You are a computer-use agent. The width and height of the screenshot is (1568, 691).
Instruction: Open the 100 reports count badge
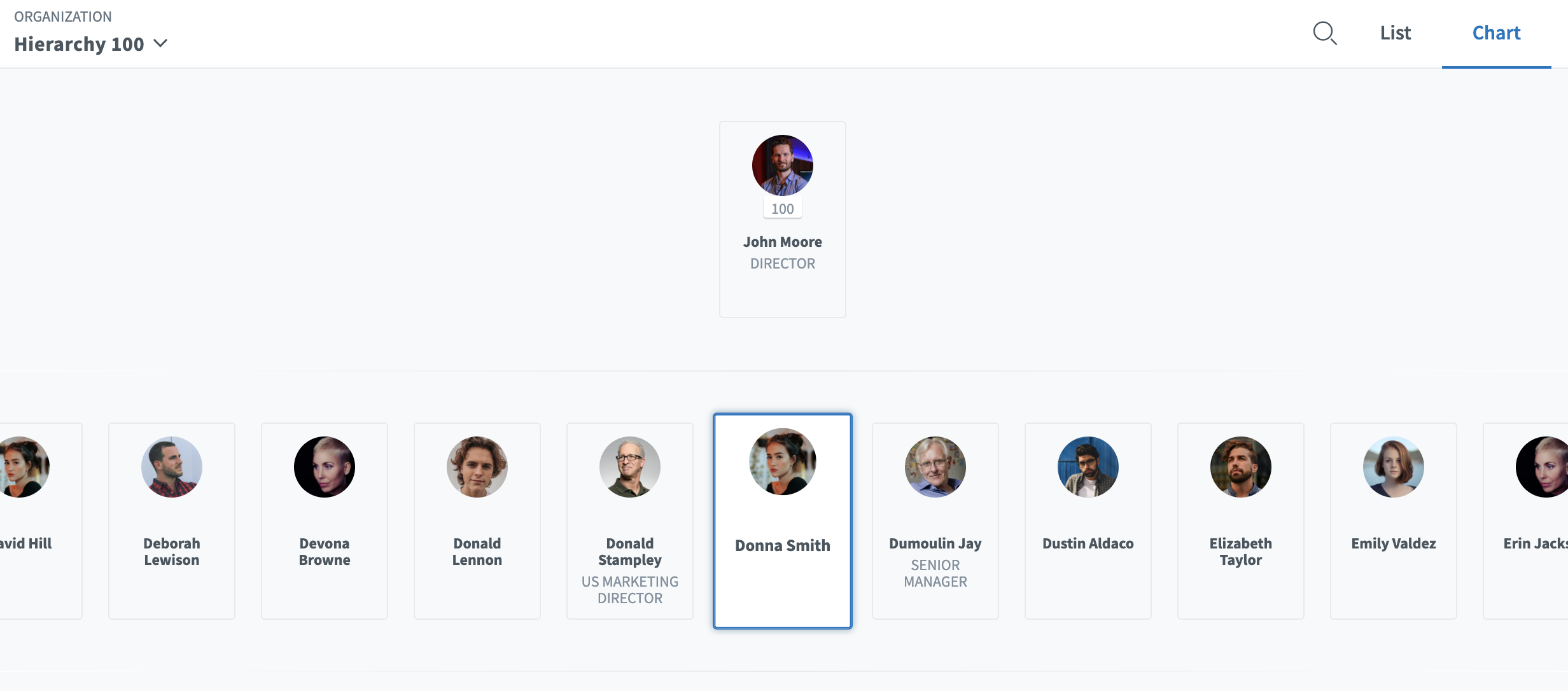coord(782,209)
